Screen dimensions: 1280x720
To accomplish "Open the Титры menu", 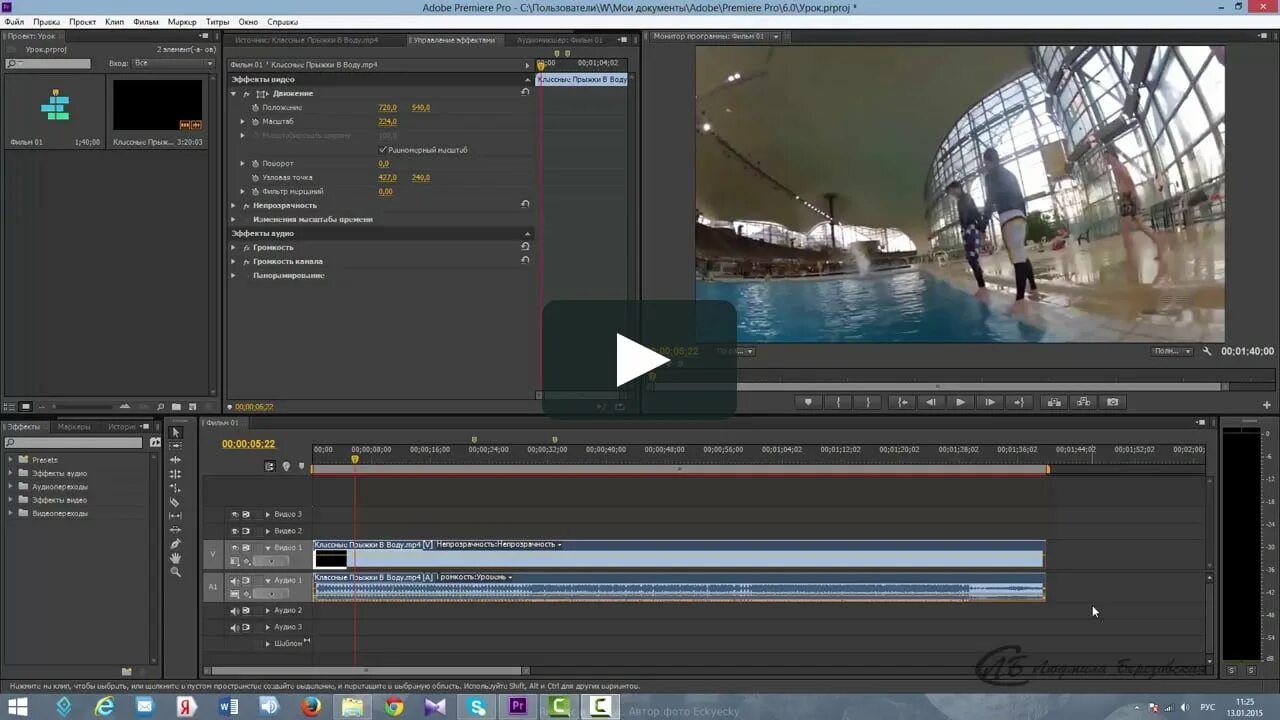I will pos(217,21).
